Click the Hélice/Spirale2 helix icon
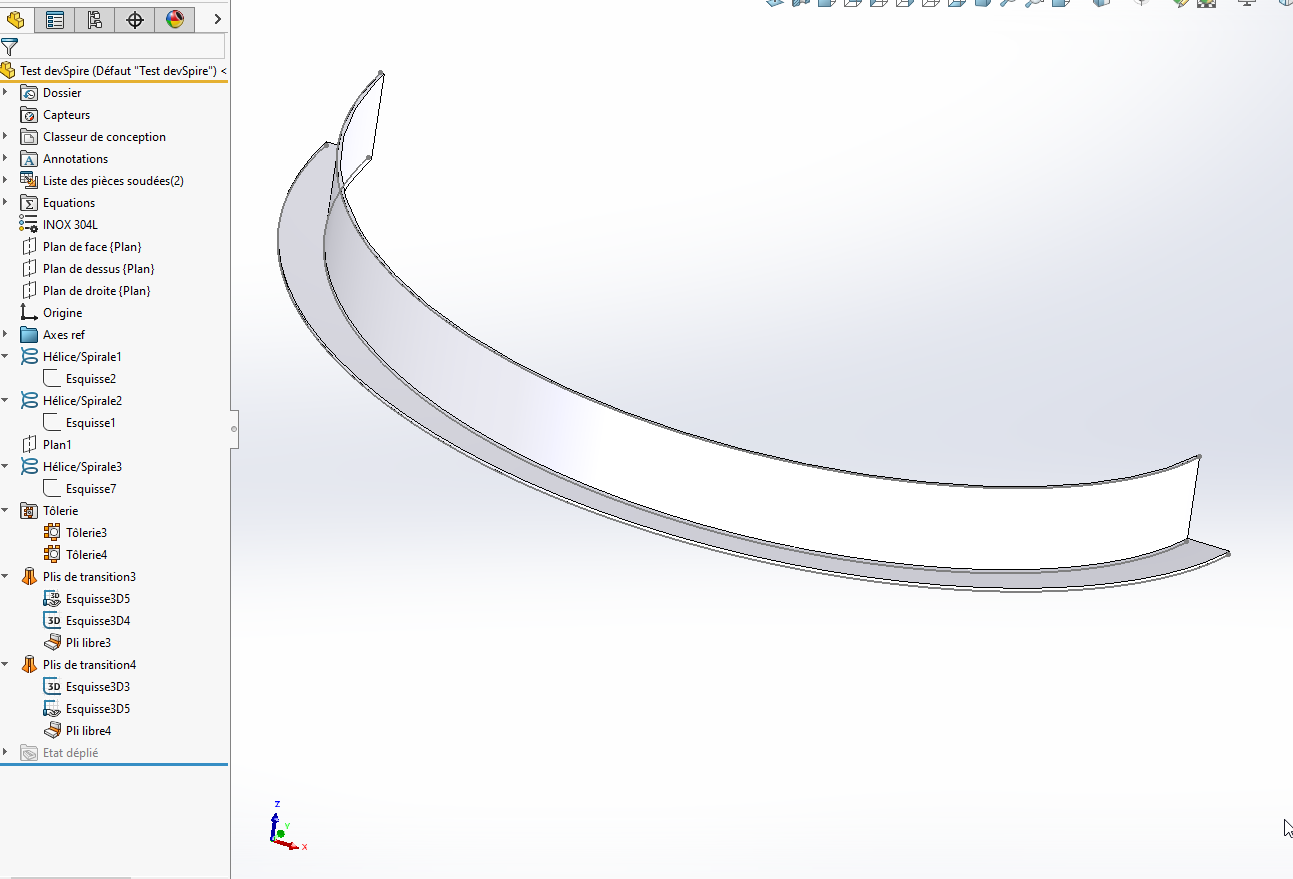This screenshot has width=1293, height=879. click(29, 401)
